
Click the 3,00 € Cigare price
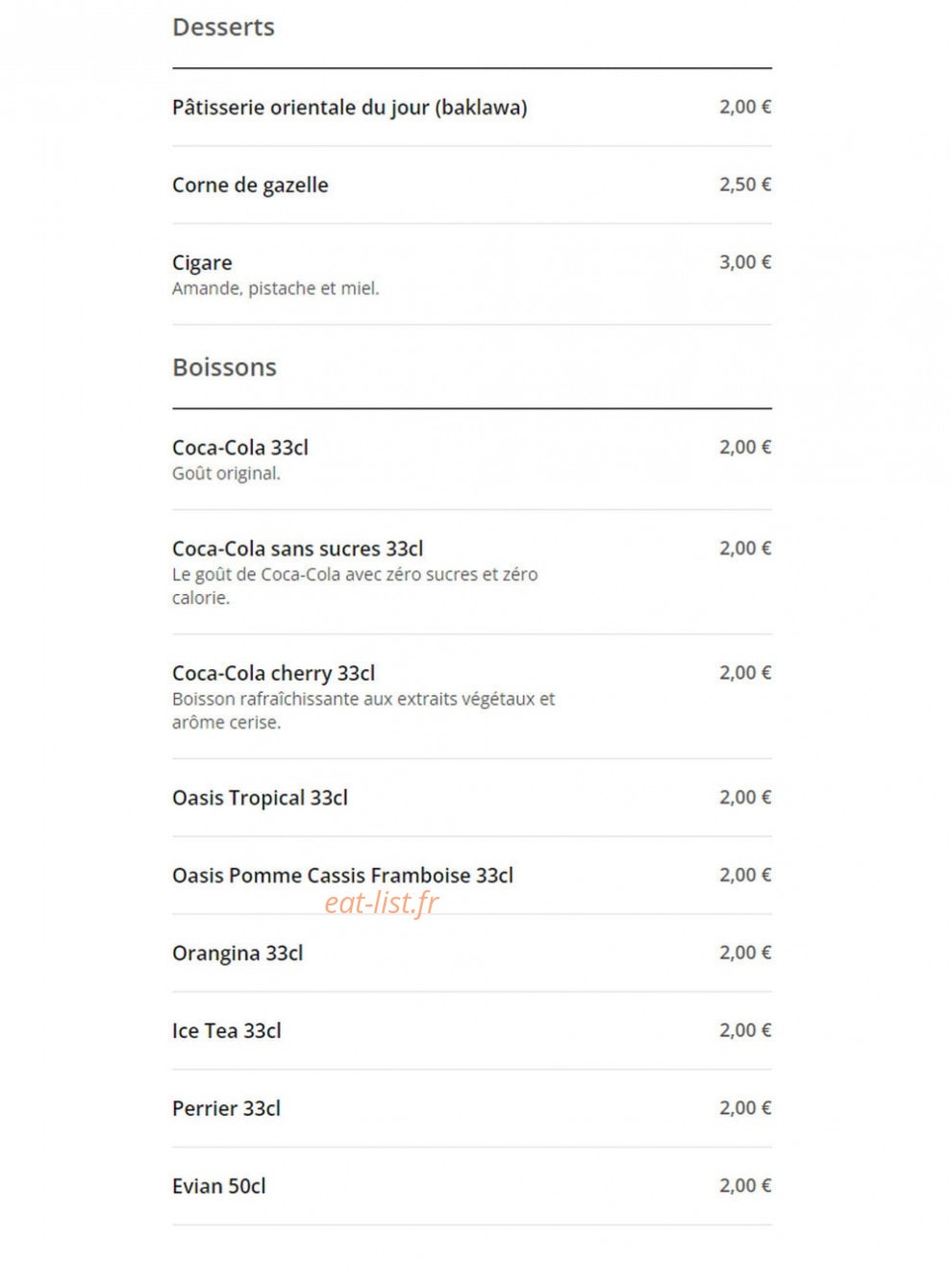click(745, 262)
